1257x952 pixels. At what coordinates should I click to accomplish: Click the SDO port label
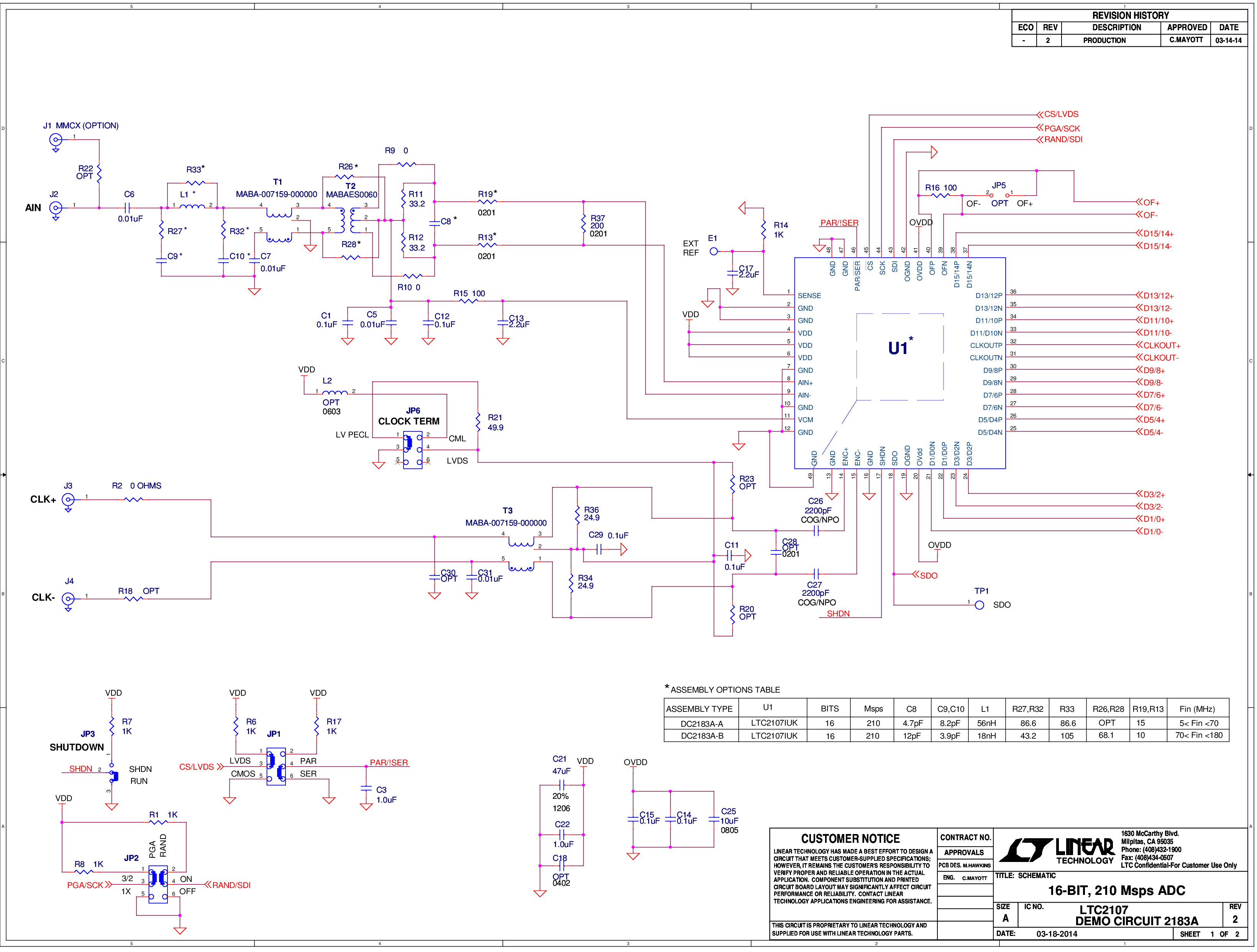925,575
